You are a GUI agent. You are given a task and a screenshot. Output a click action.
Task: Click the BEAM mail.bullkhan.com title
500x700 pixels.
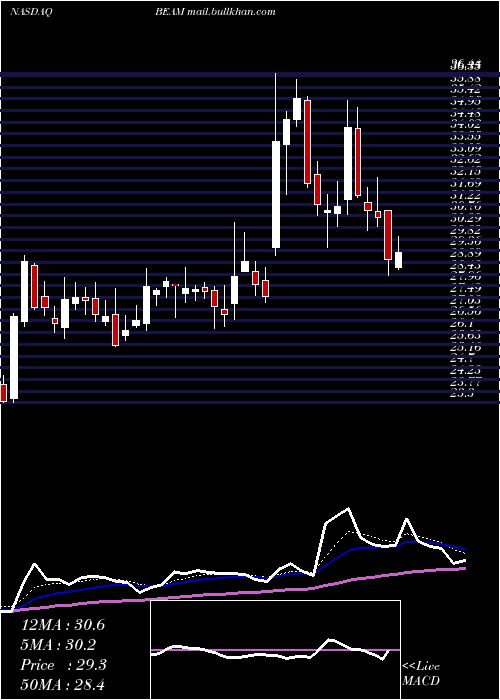pyautogui.click(x=215, y=12)
